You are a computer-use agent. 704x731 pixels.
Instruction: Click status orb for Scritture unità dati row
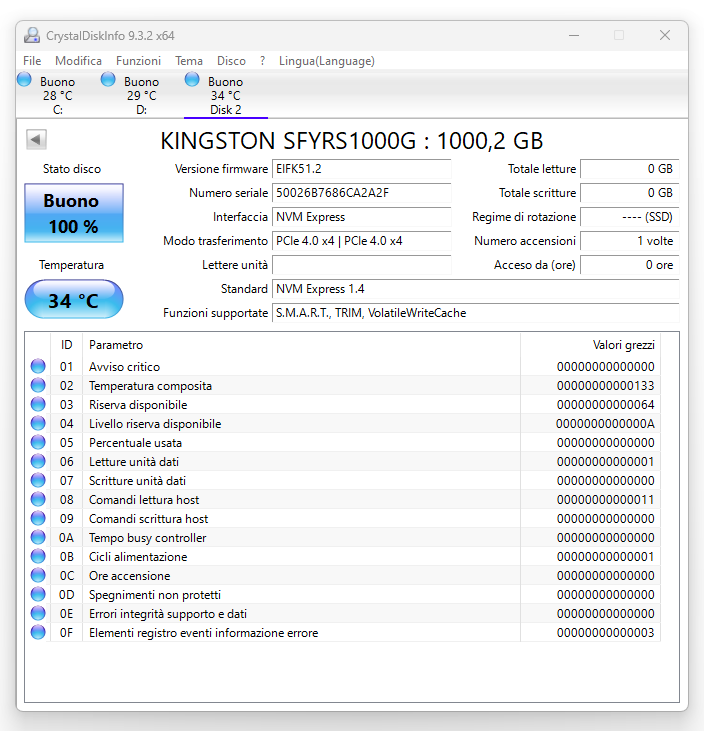38,481
